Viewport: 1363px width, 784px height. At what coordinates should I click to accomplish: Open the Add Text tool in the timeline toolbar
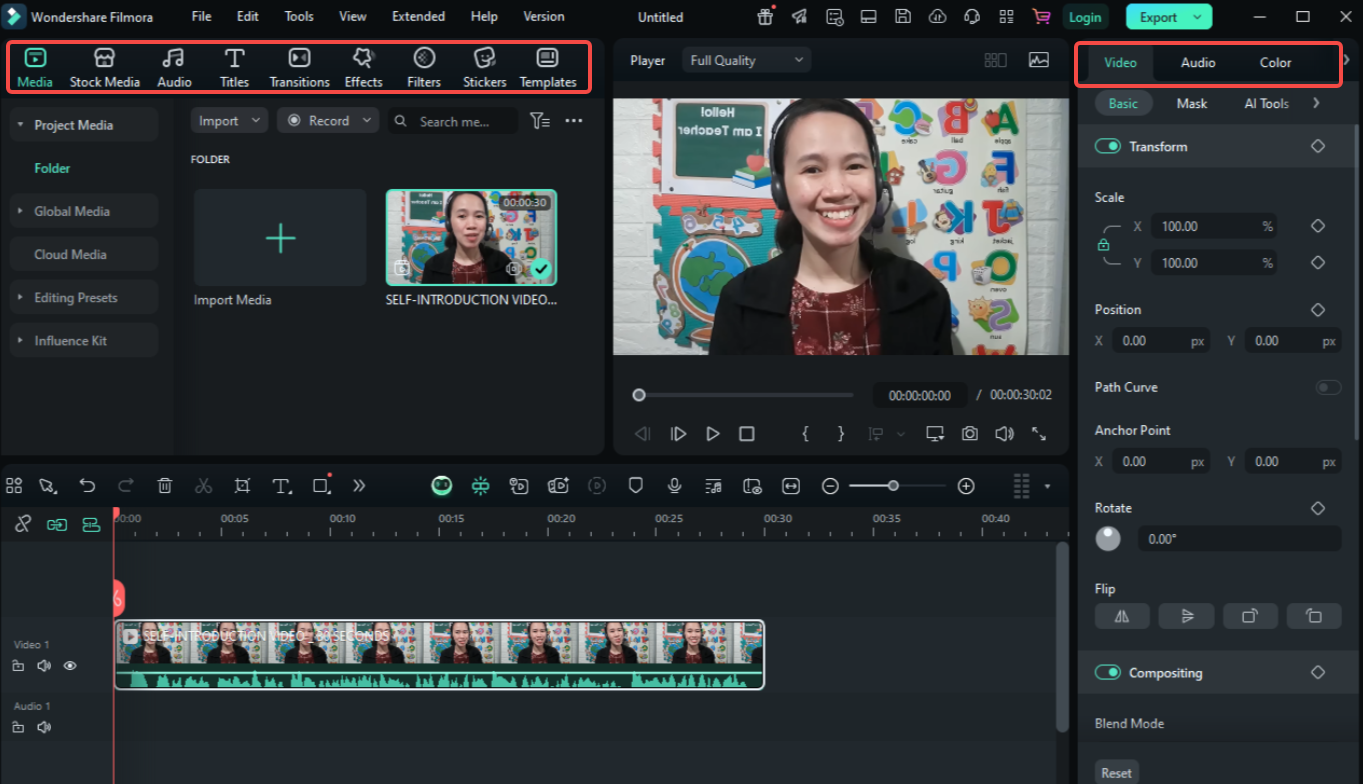[x=281, y=485]
